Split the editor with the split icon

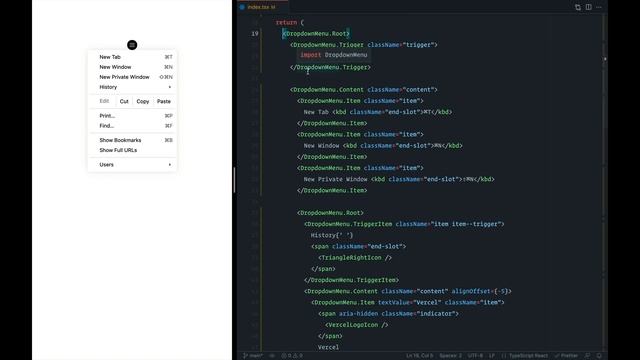pyautogui.click(x=589, y=7)
